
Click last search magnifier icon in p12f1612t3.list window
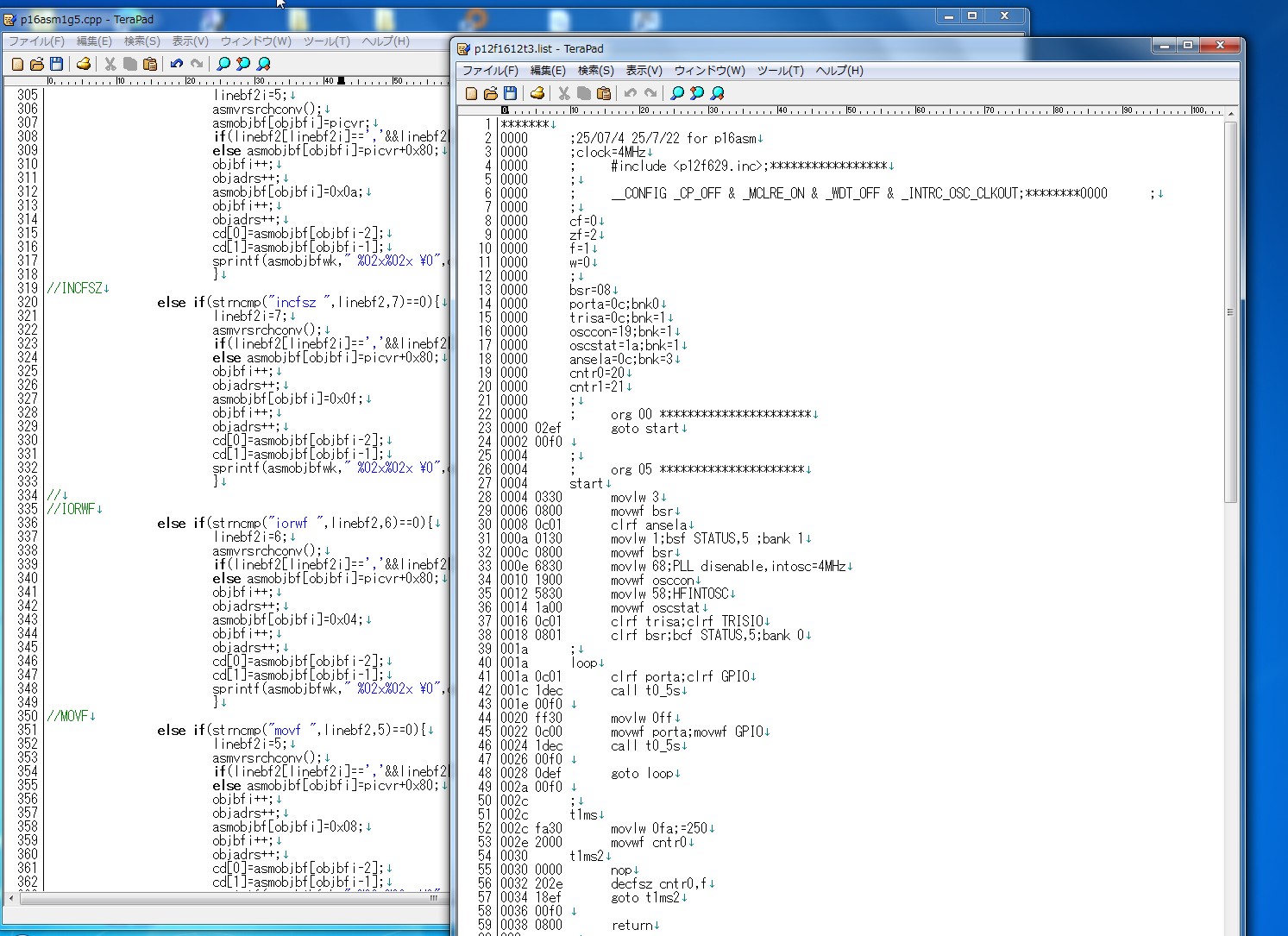coord(717,93)
